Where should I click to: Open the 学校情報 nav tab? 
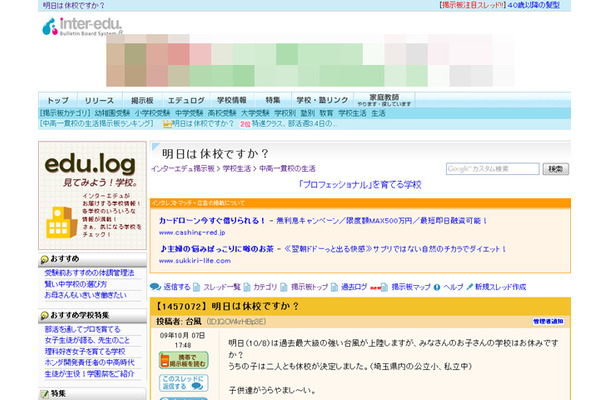(232, 100)
